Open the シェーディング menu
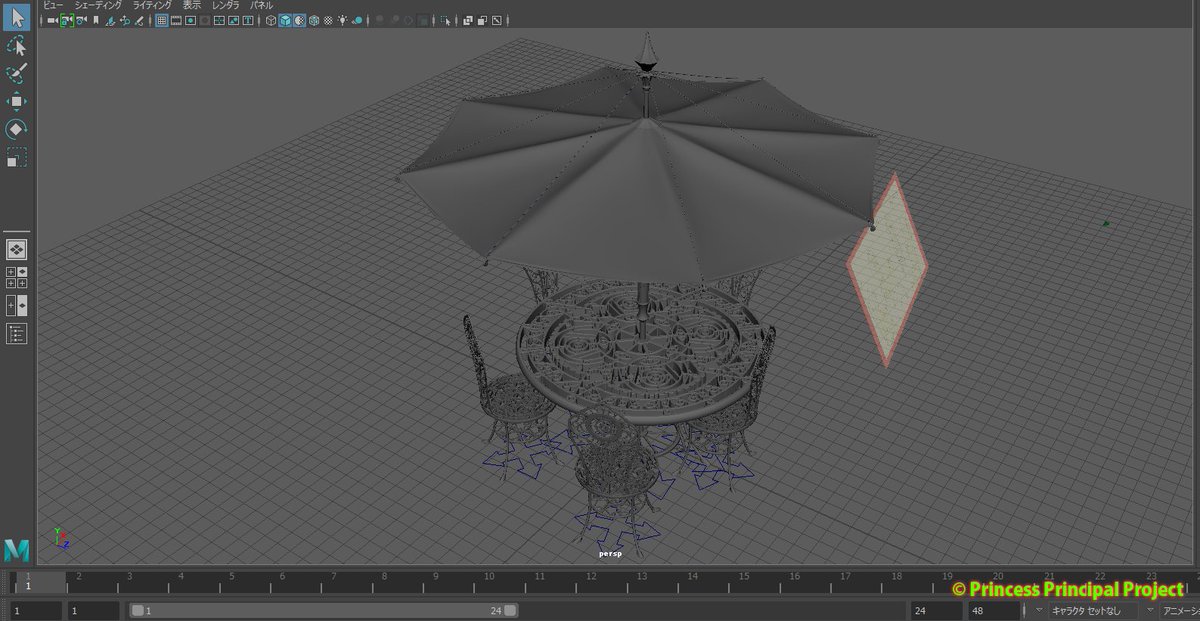 (x=98, y=5)
